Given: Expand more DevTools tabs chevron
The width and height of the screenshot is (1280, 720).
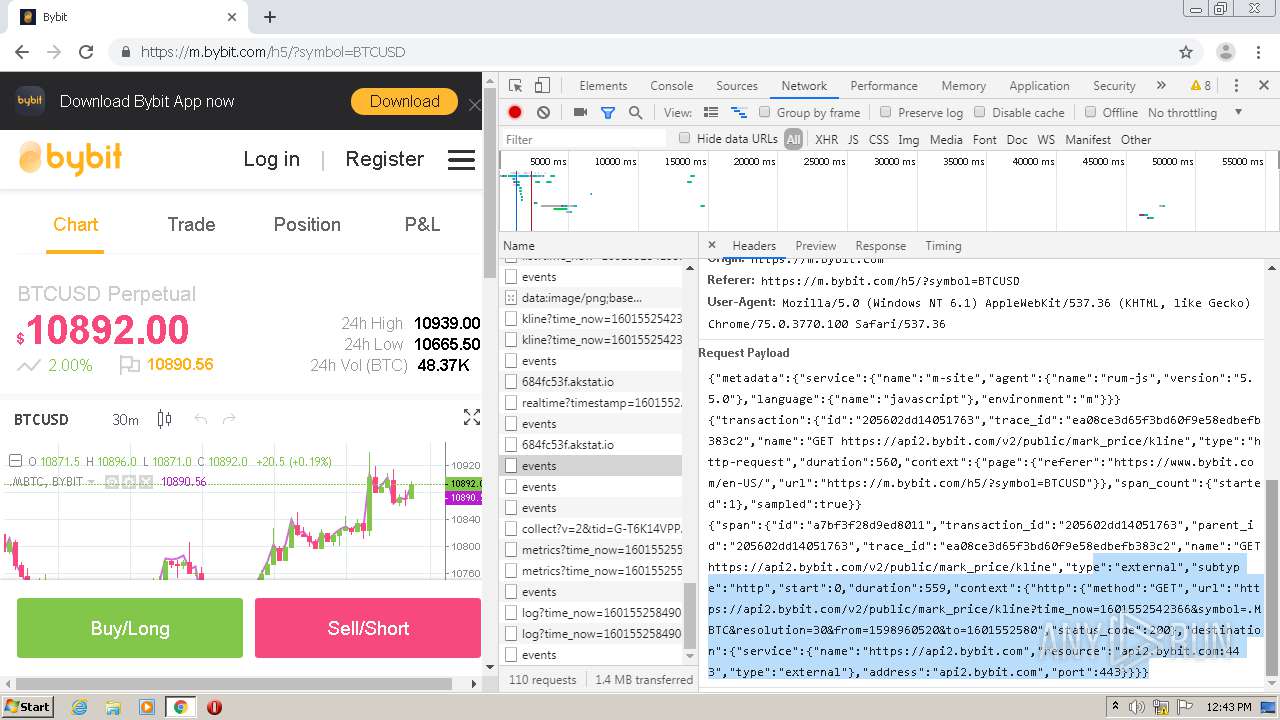Looking at the screenshot, I should click(1161, 86).
